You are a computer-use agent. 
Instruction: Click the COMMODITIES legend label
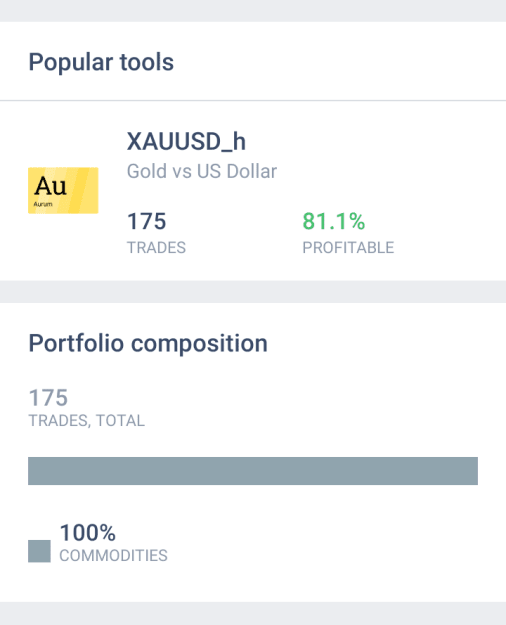(x=113, y=555)
